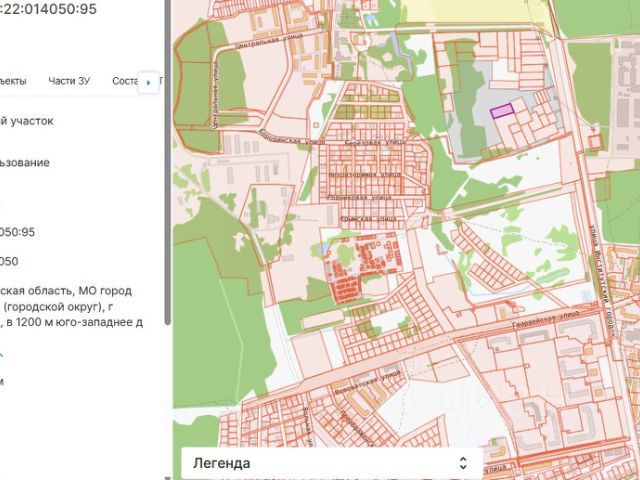
Task: Switch to the Части ЗУ tab
Action: pyautogui.click(x=67, y=81)
